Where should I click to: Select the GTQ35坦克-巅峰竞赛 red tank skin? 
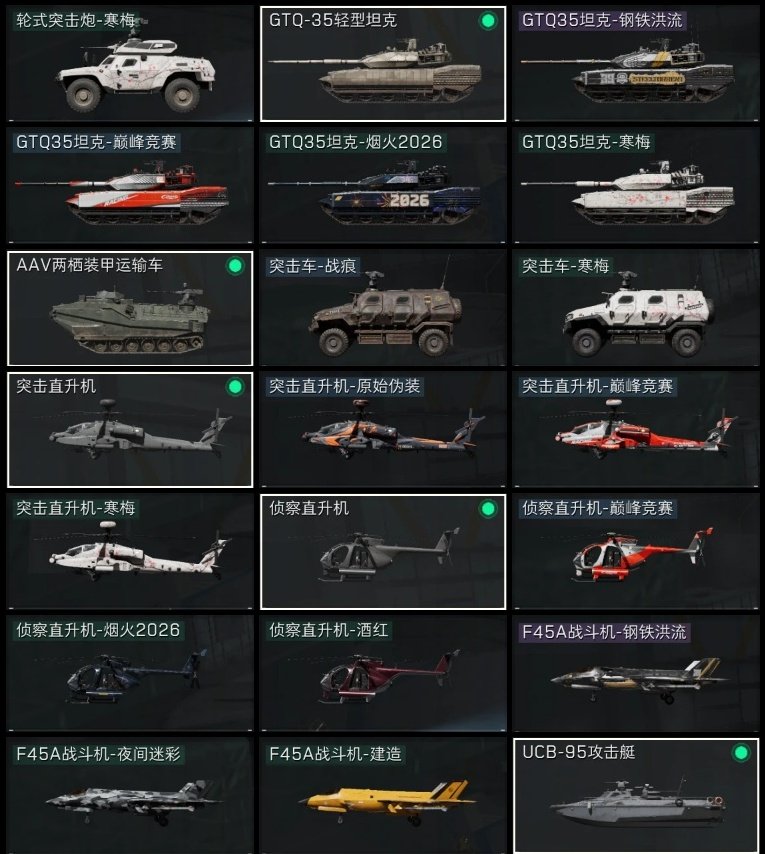pos(130,185)
